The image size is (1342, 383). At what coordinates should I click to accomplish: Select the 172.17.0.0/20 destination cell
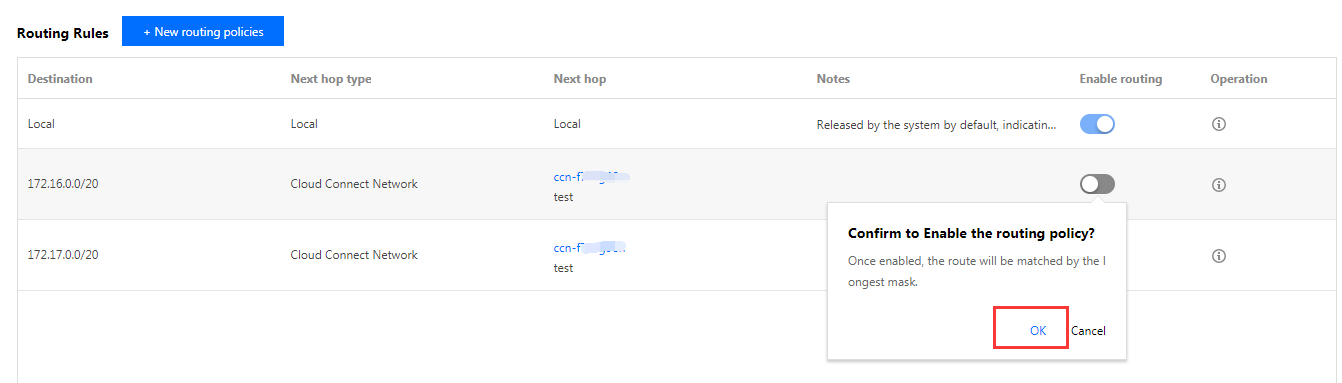coord(63,255)
